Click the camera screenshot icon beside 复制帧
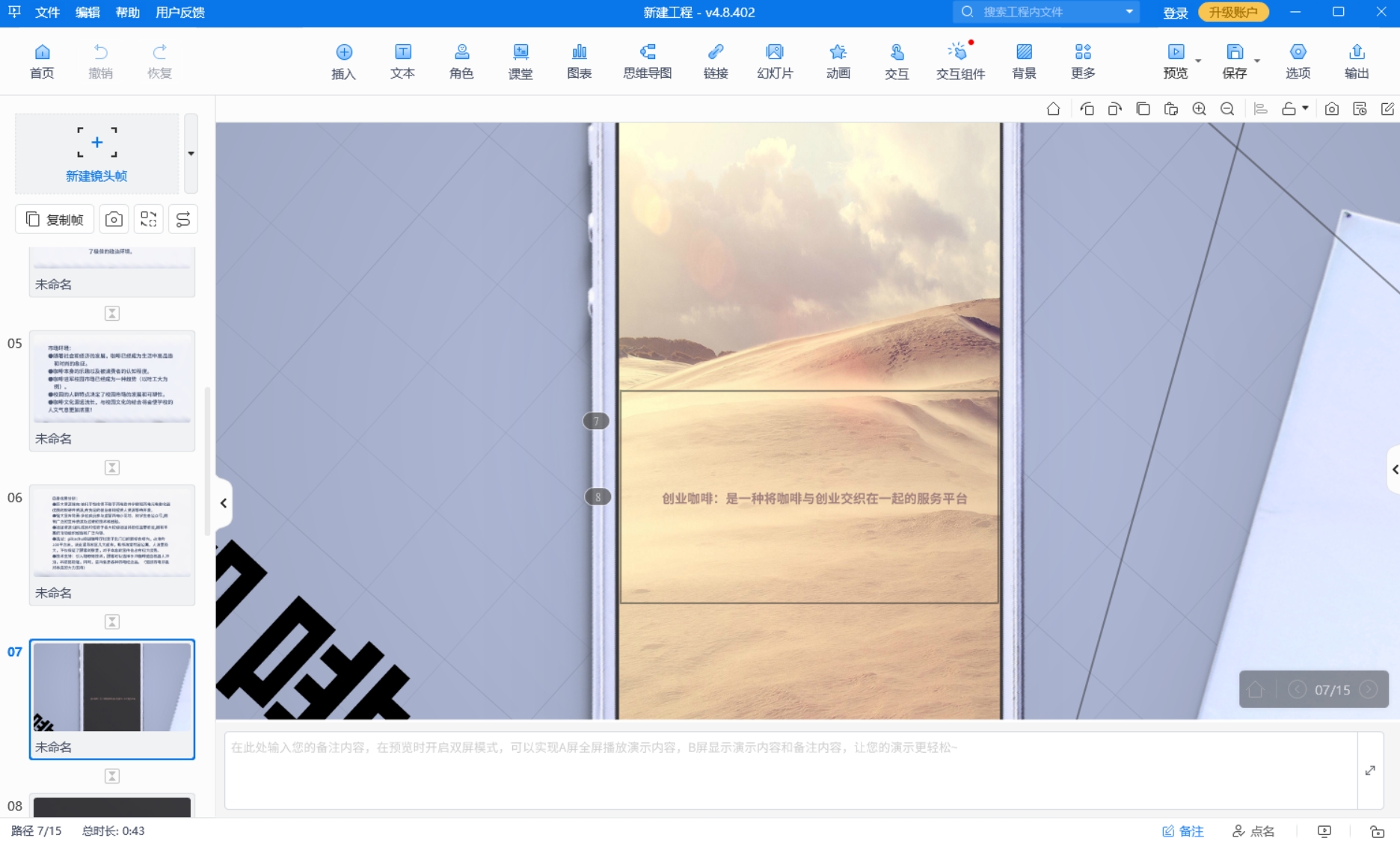 tap(114, 219)
